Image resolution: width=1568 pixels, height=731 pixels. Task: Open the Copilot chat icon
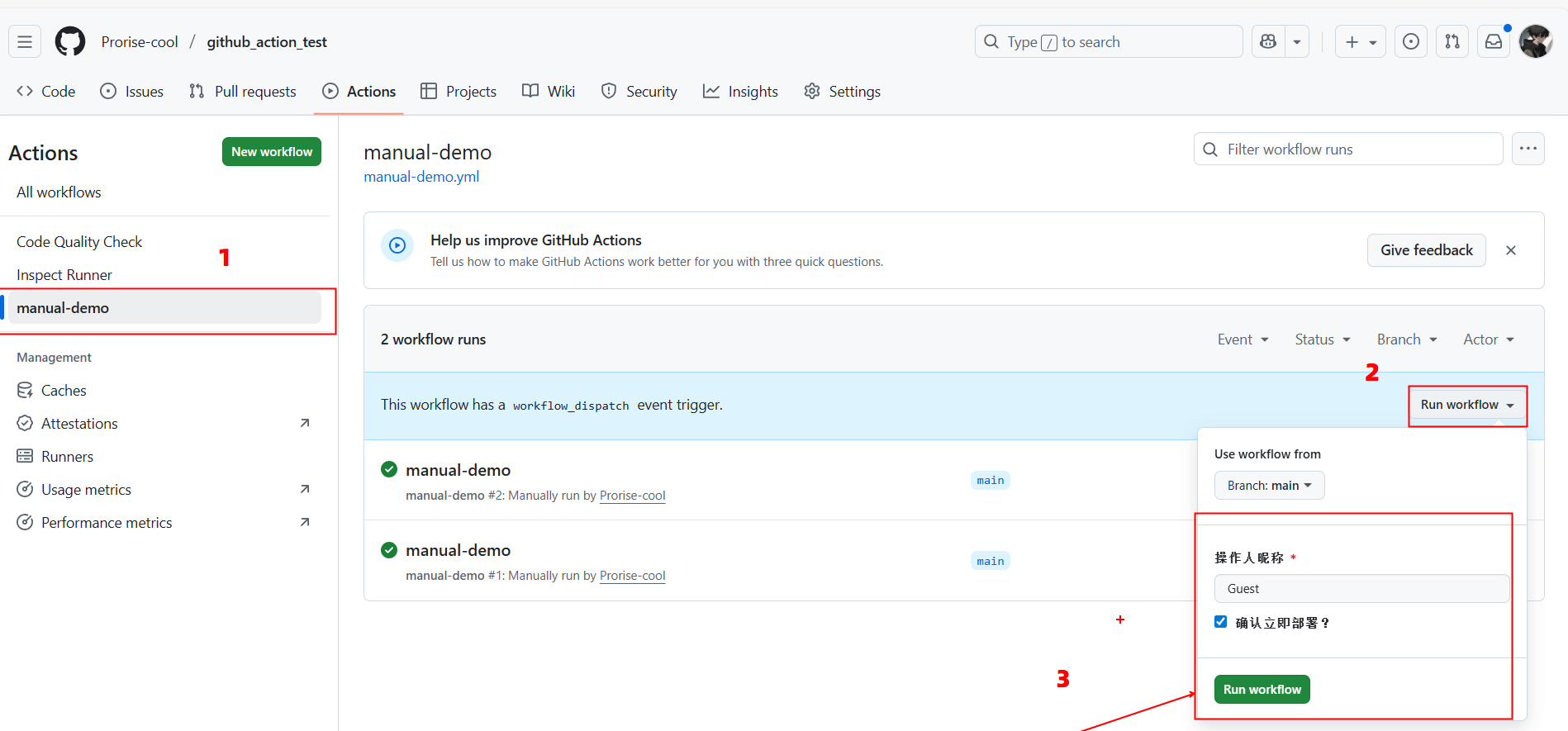click(x=1268, y=42)
